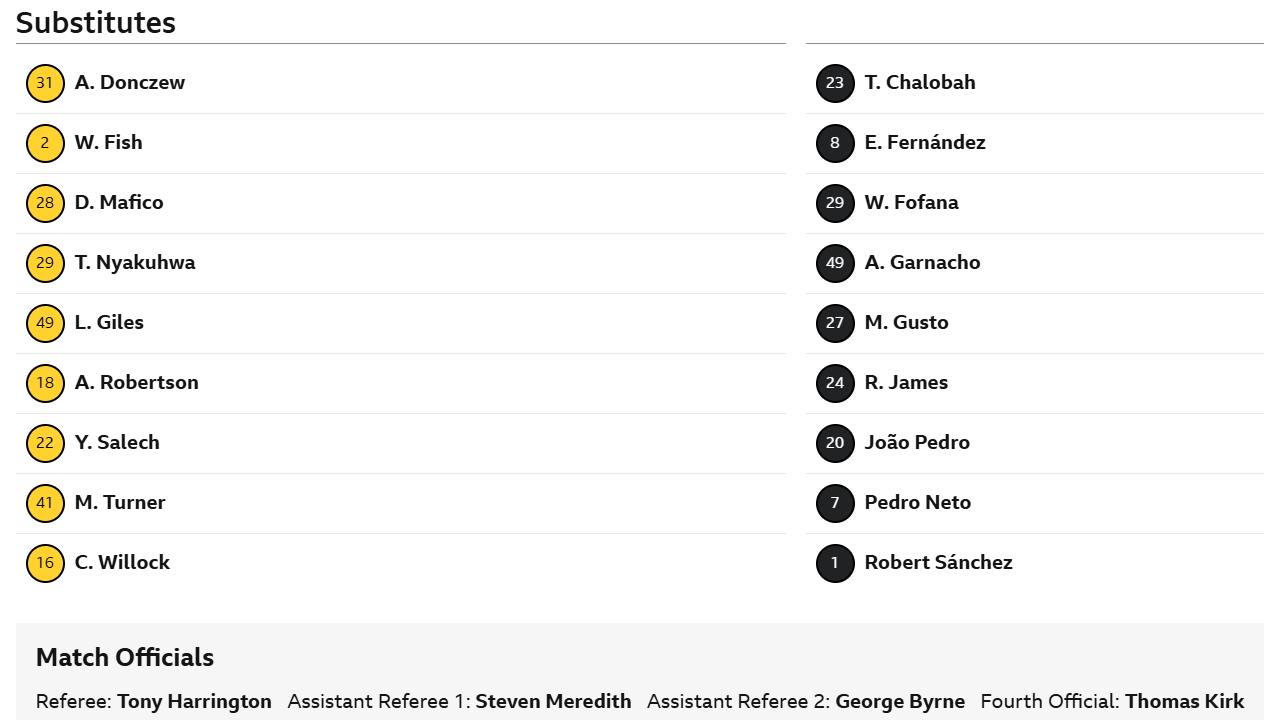
Task: Click the T. Nyakuhwa player name
Action: [135, 262]
